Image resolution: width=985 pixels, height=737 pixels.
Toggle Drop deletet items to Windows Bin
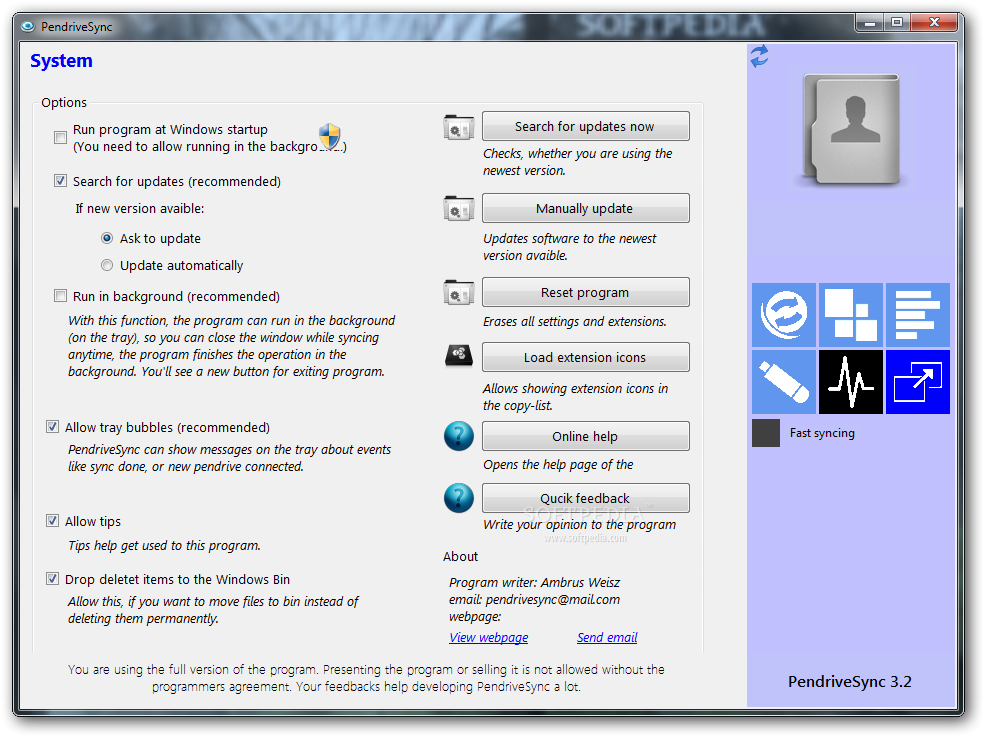53,579
